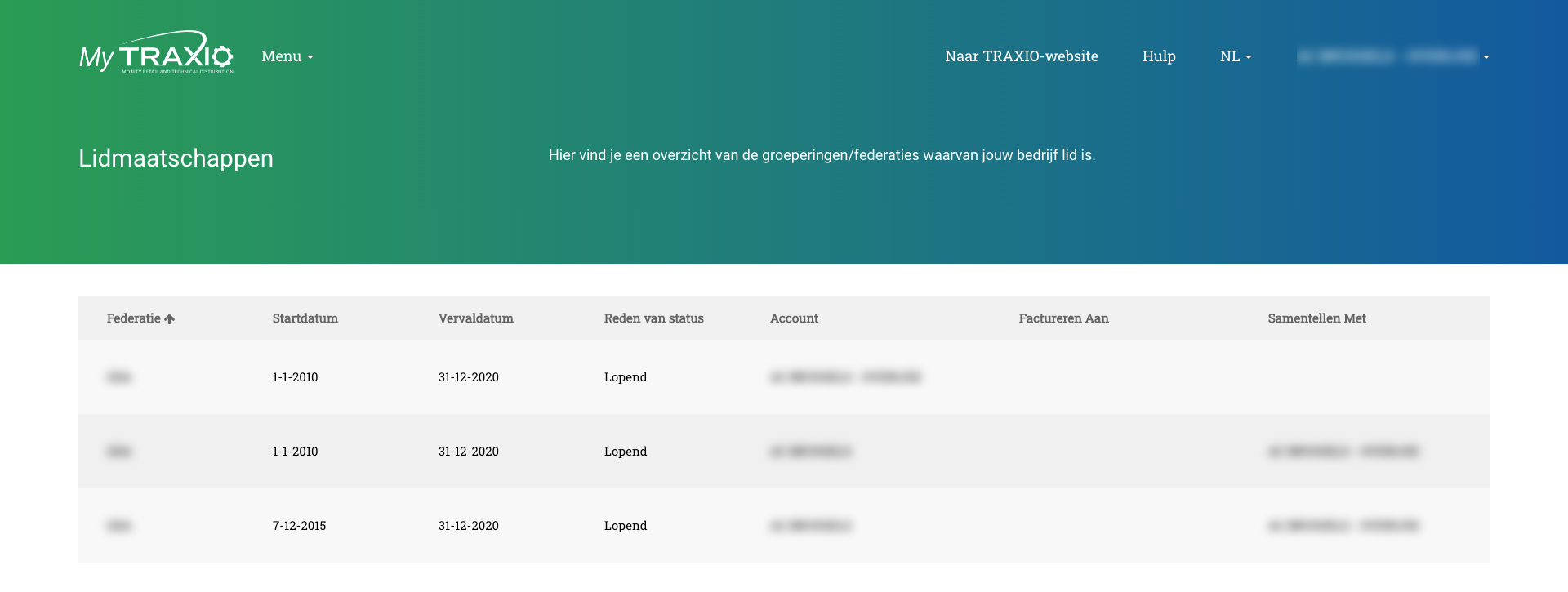Screen dimensions: 1568x592
Task: Click the Federatie sort arrow icon
Action: (x=170, y=319)
